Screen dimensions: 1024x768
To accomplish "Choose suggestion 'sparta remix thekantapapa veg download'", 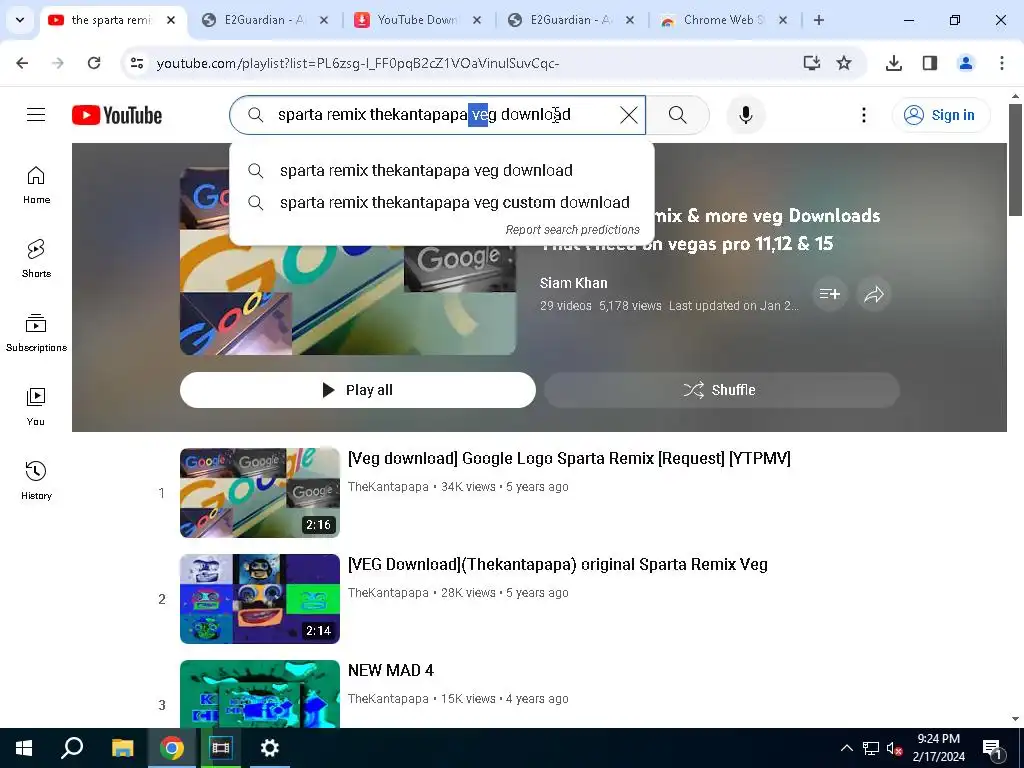I will click(441, 170).
